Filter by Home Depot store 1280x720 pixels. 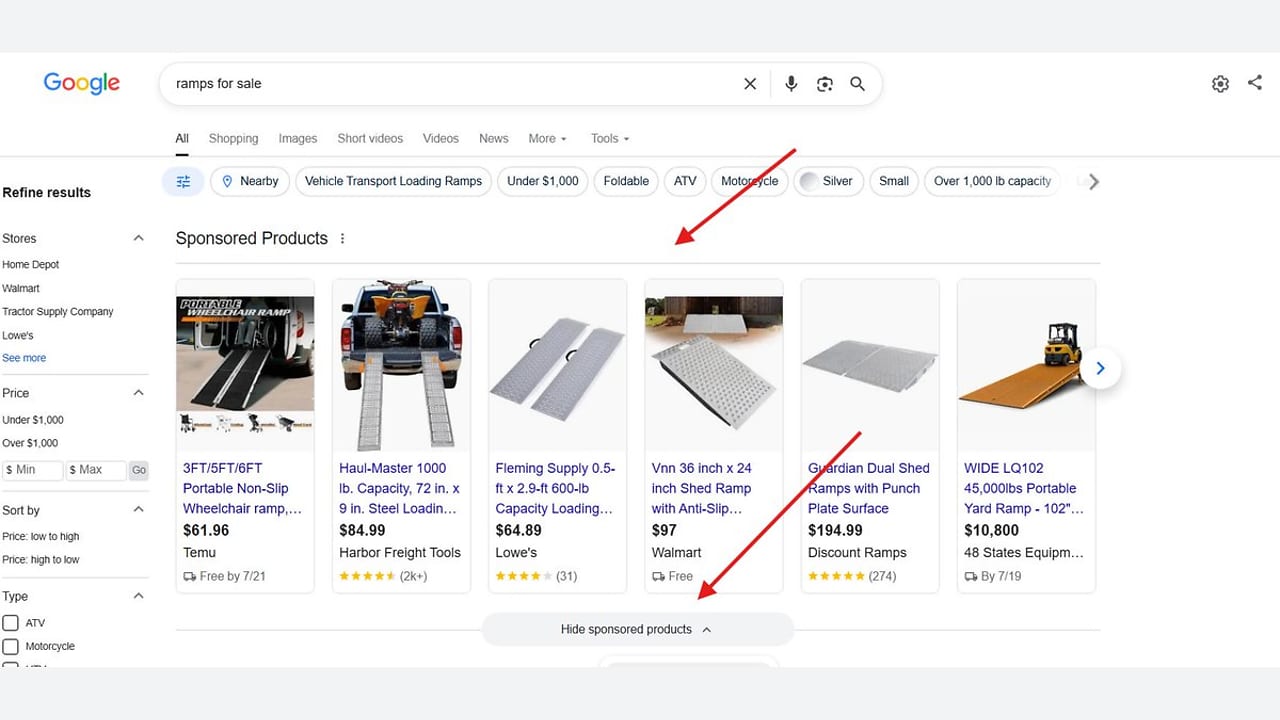tap(31, 265)
